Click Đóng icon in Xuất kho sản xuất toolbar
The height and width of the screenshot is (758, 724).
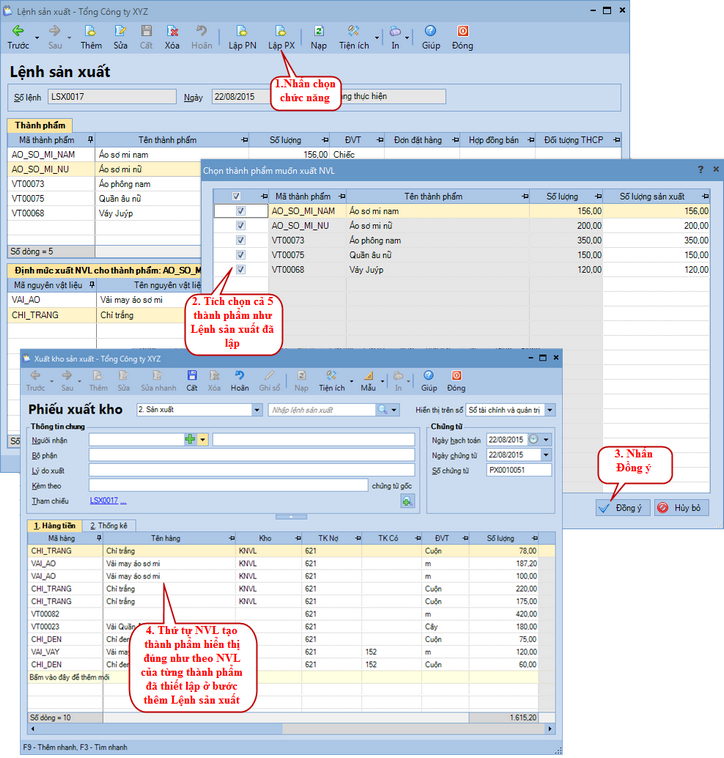click(456, 376)
